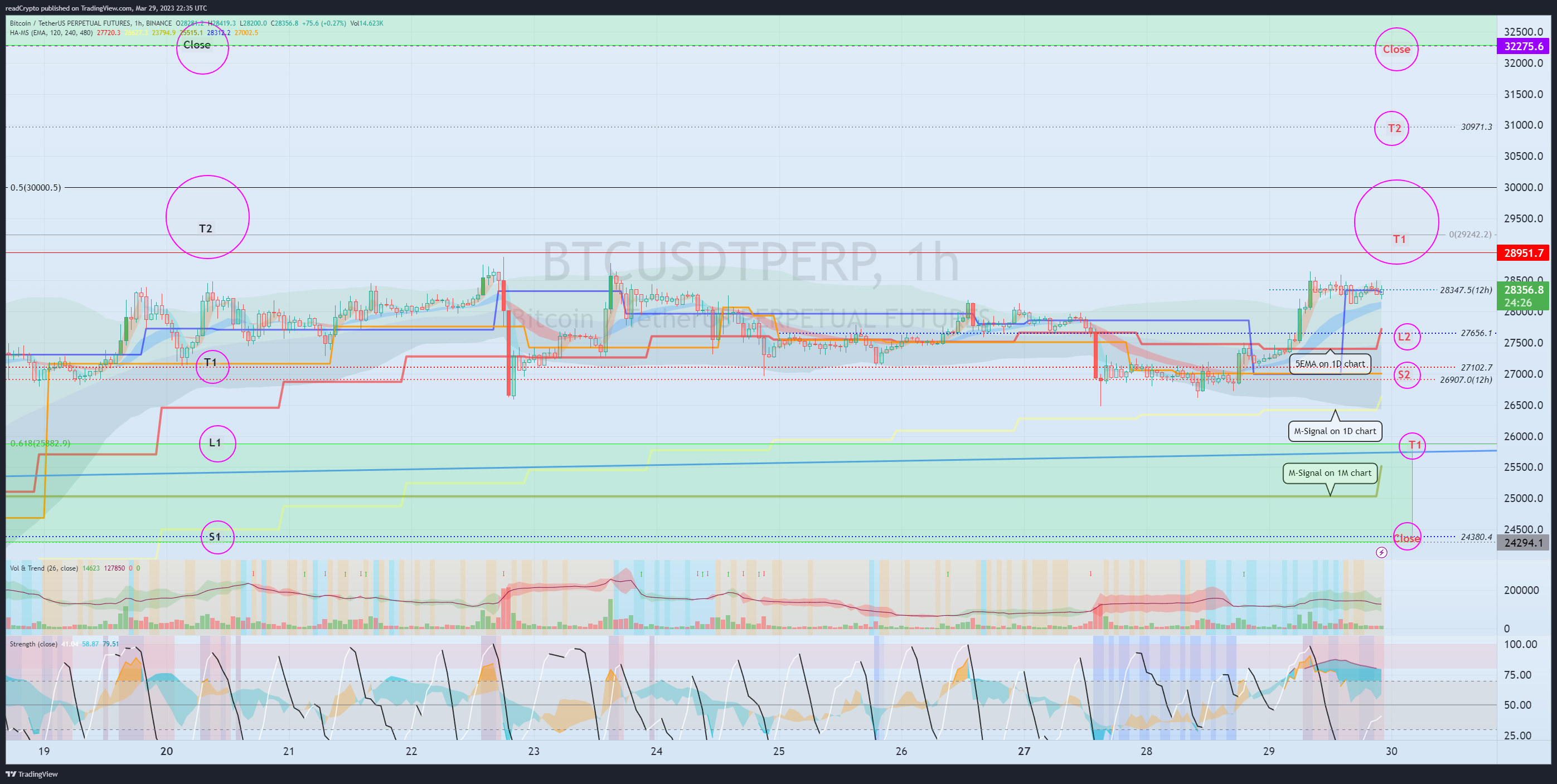Select the 0.618(25882.9) Fibonacci level label
This screenshot has width=1557, height=784.
pos(40,444)
